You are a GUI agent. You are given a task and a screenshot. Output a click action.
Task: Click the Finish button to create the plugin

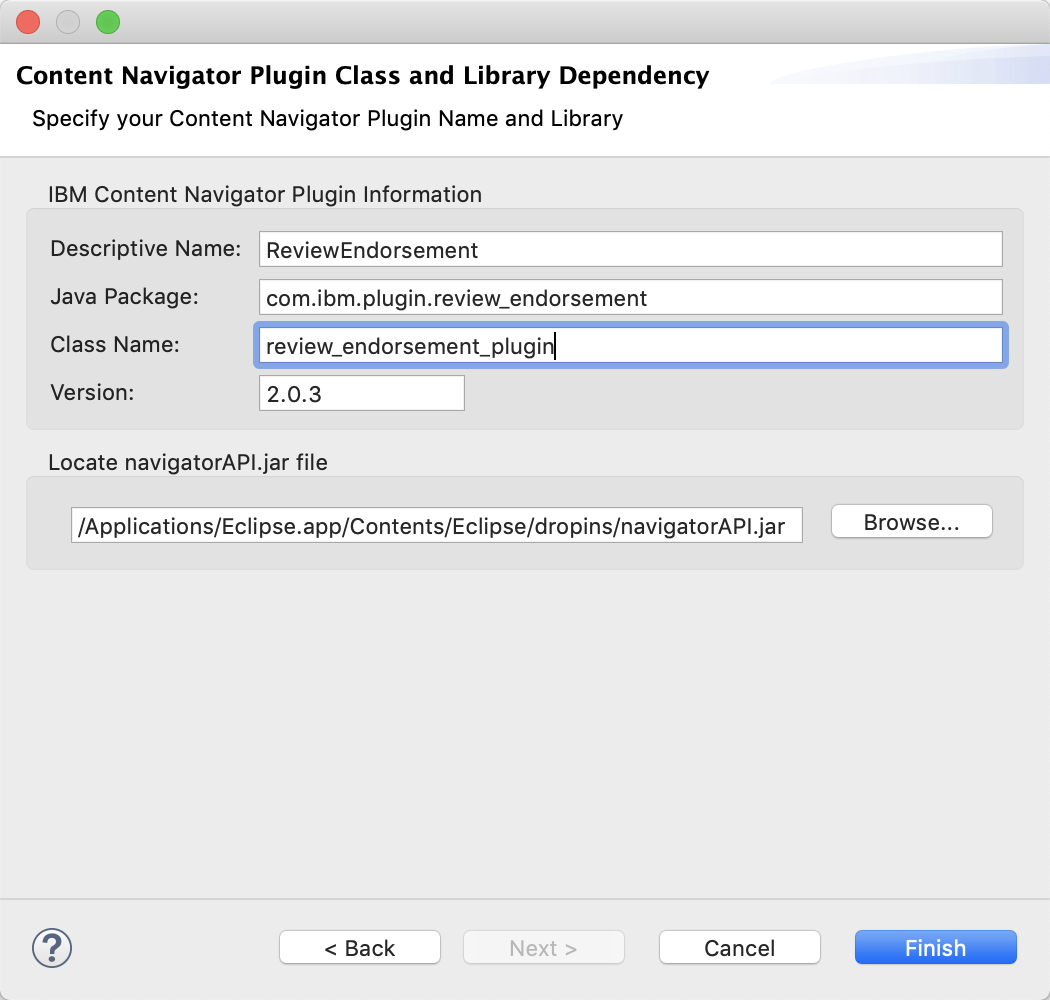[934, 947]
